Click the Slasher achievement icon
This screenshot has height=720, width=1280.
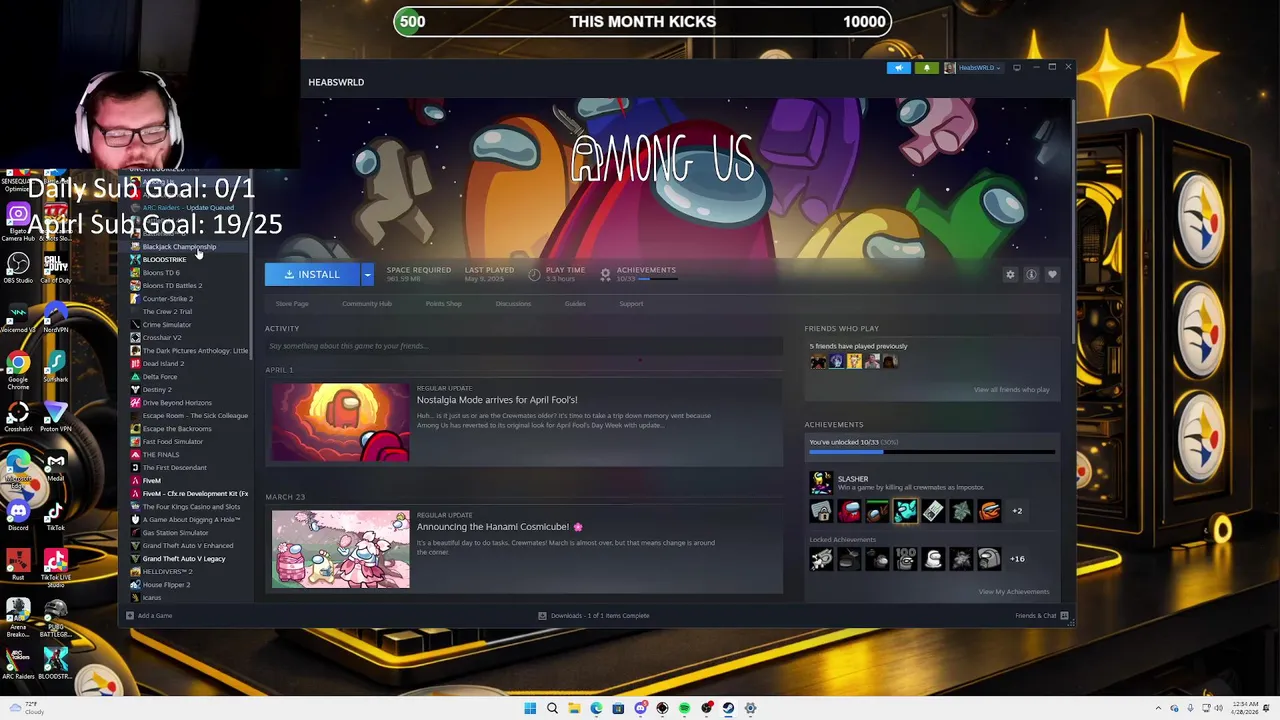coord(821,483)
